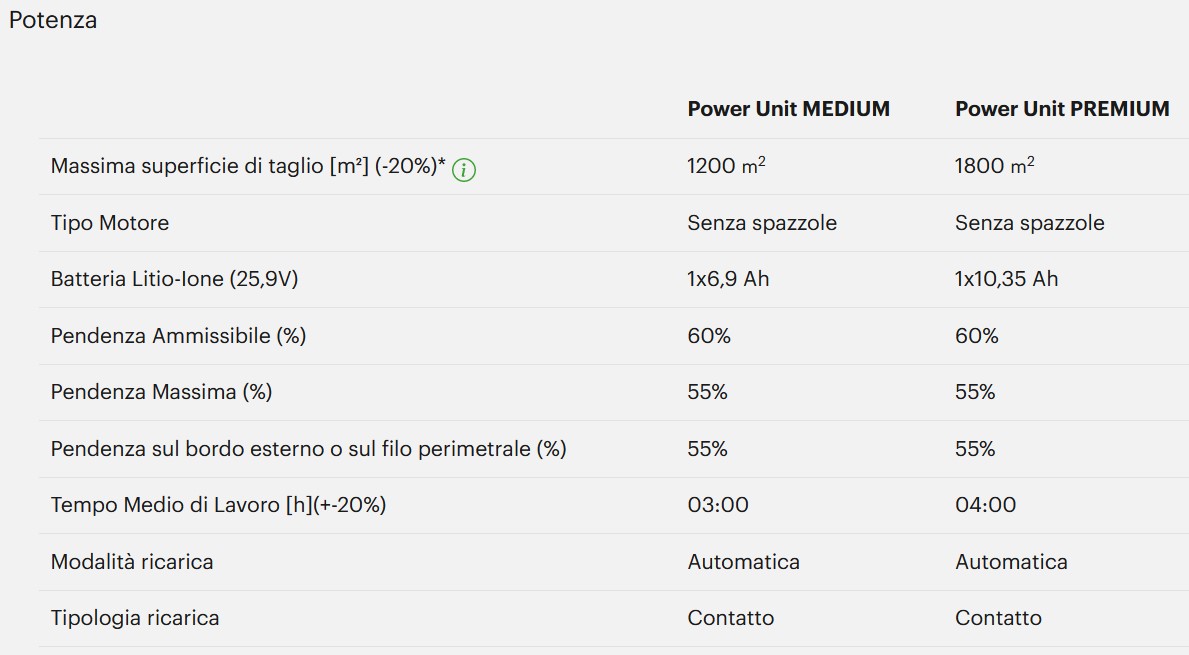Screen dimensions: 1189x655
Task: Select the 1200 m² value cell
Action: [726, 165]
